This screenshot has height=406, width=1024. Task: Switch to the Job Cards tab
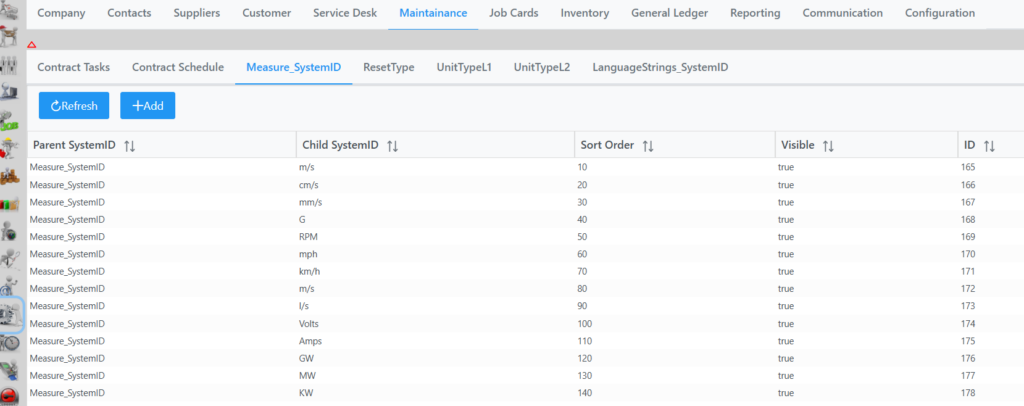(513, 14)
